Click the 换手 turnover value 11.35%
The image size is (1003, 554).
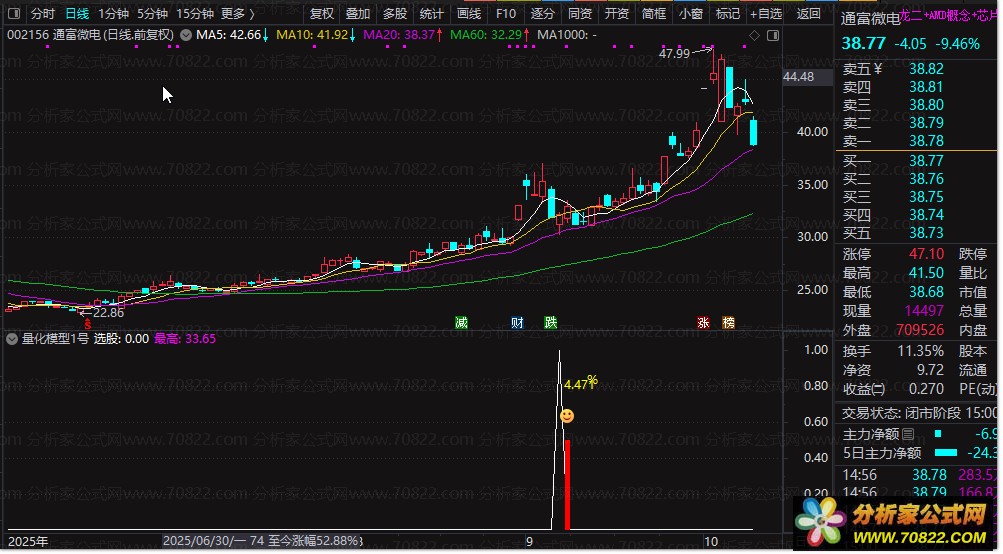(920, 351)
